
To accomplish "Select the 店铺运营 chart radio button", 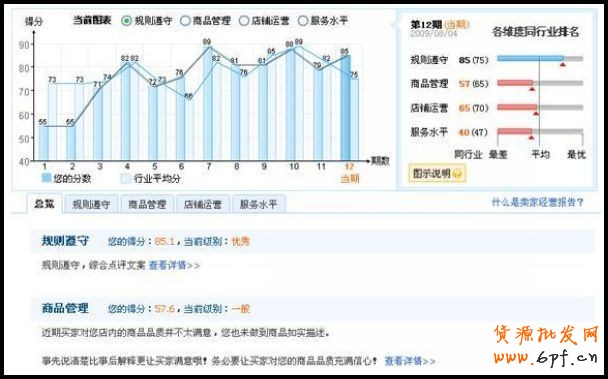I will coord(244,21).
